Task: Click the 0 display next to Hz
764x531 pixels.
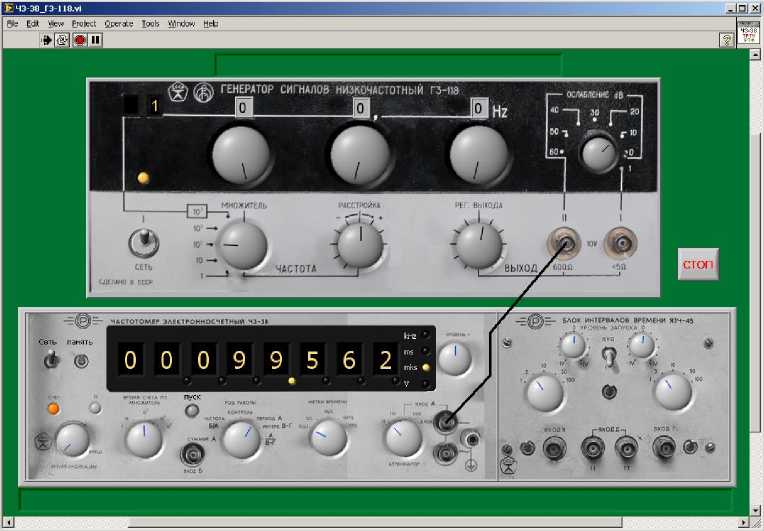Action: 478,108
